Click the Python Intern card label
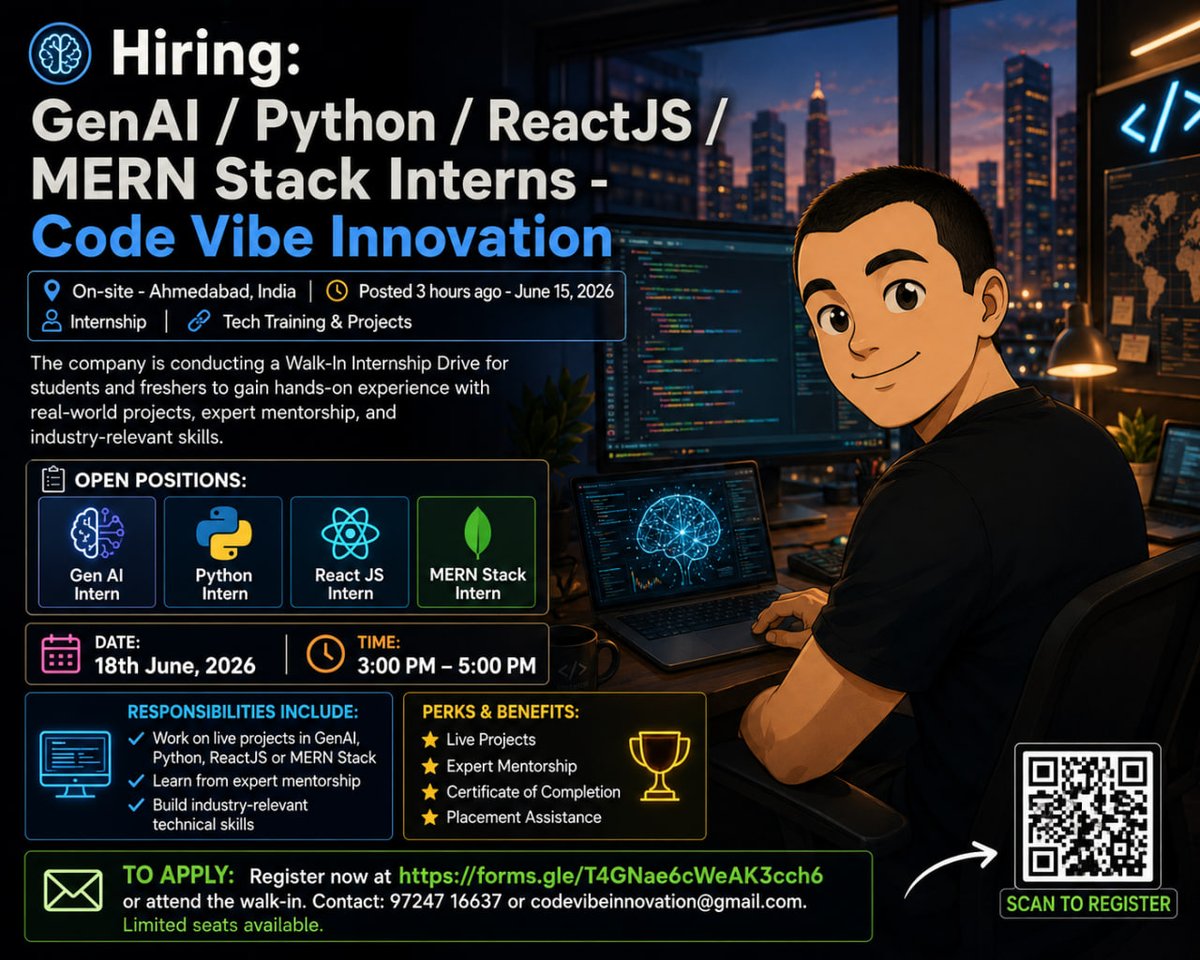 (x=223, y=584)
